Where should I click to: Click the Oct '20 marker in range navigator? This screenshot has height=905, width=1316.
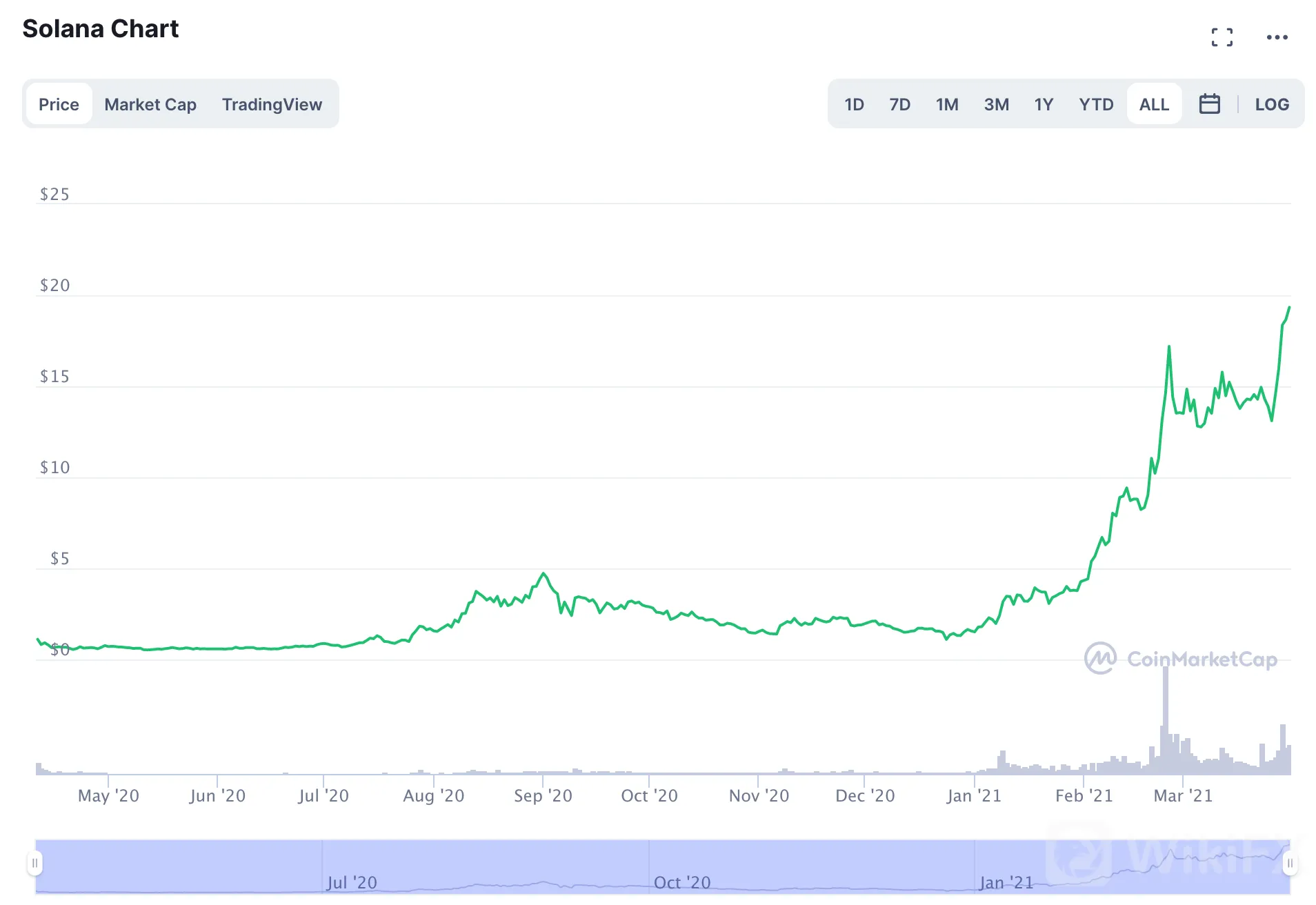point(681,882)
